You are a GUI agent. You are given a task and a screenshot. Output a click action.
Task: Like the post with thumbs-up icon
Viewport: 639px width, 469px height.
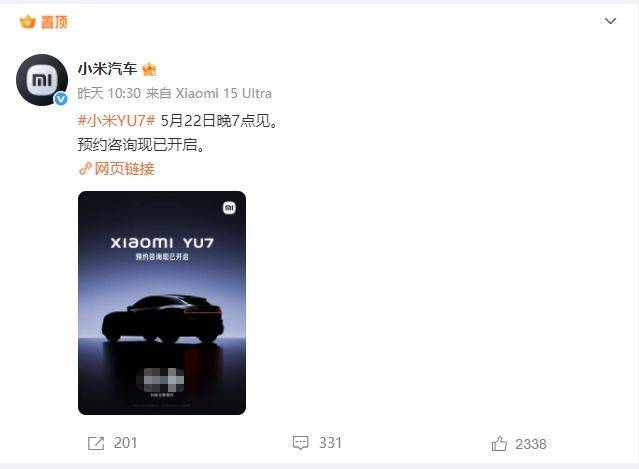tap(499, 443)
